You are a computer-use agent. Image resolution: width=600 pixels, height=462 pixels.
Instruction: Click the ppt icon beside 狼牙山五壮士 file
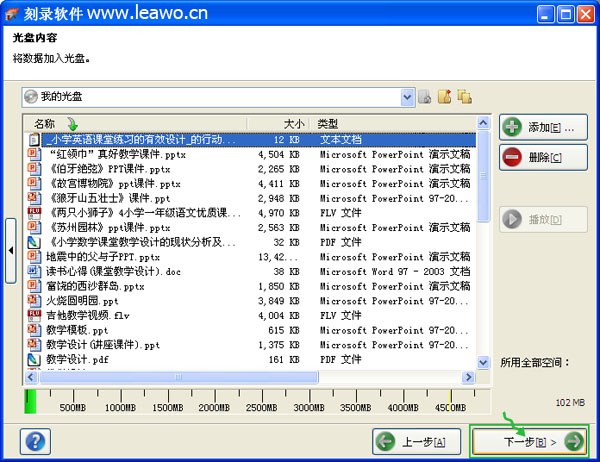point(34,198)
